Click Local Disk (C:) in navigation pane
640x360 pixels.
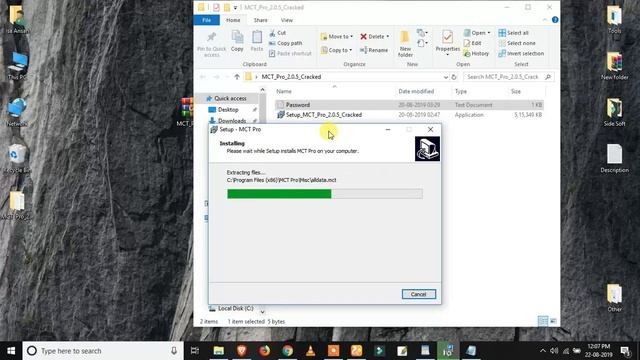pos(236,309)
